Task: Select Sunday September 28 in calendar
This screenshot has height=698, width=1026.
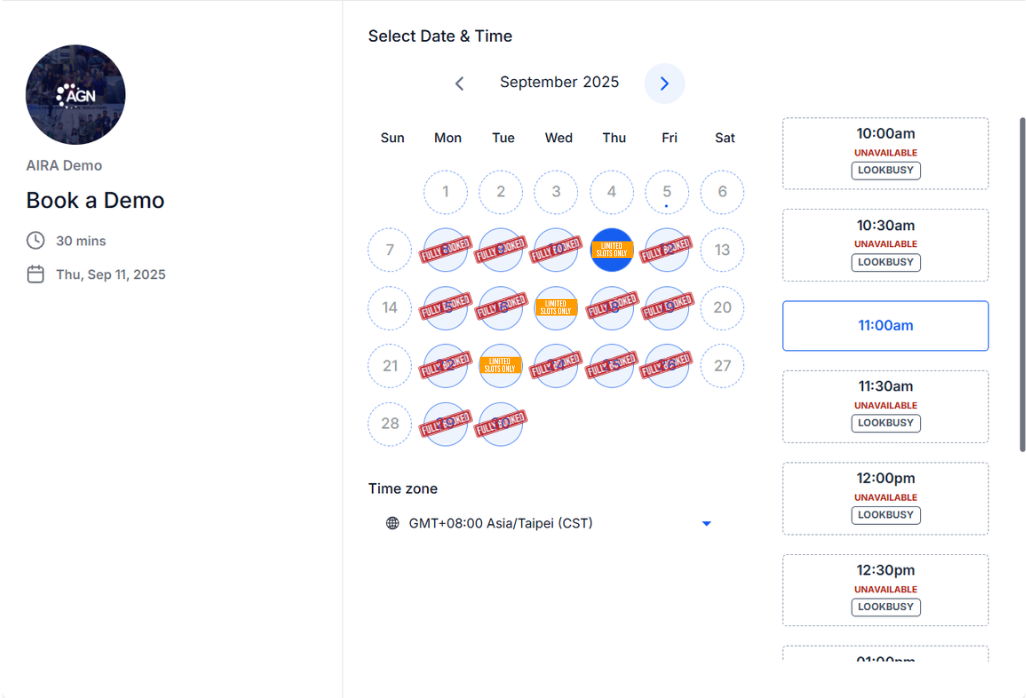Action: click(x=390, y=424)
